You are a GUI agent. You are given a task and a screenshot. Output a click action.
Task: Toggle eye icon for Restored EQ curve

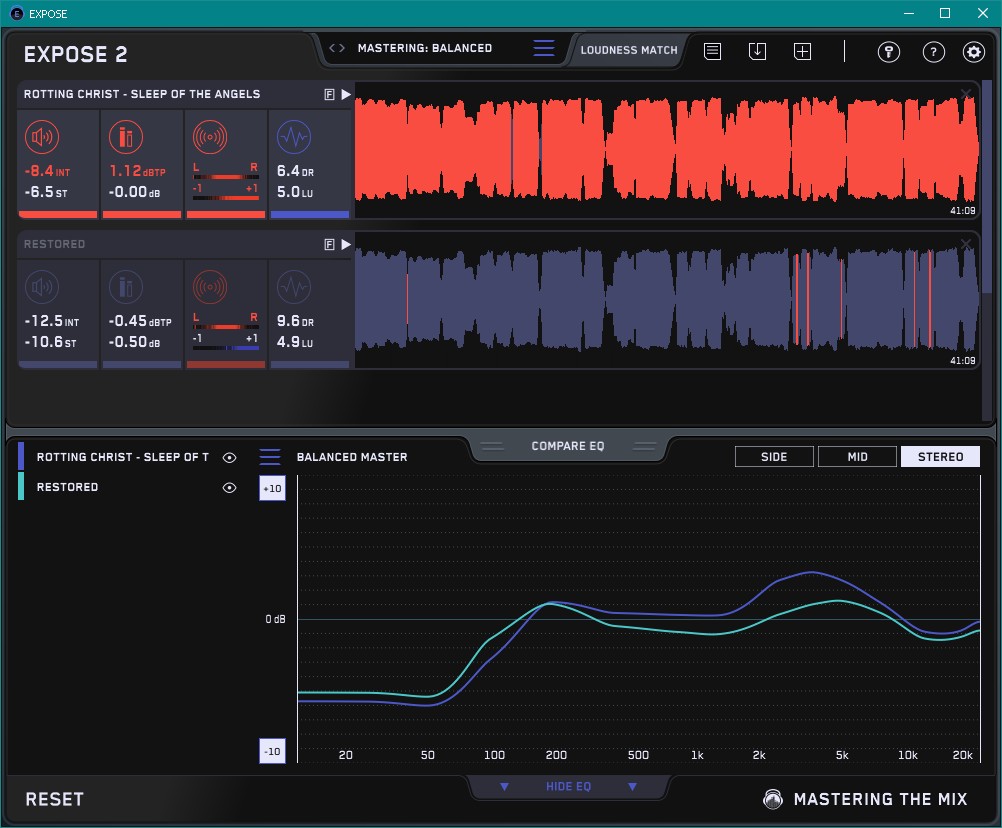point(230,488)
